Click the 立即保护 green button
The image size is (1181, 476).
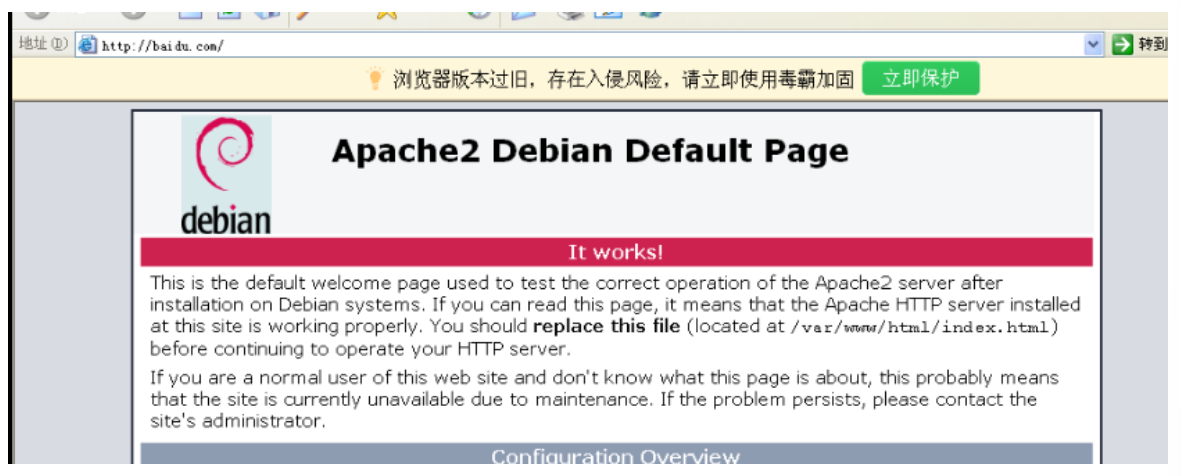click(x=920, y=78)
